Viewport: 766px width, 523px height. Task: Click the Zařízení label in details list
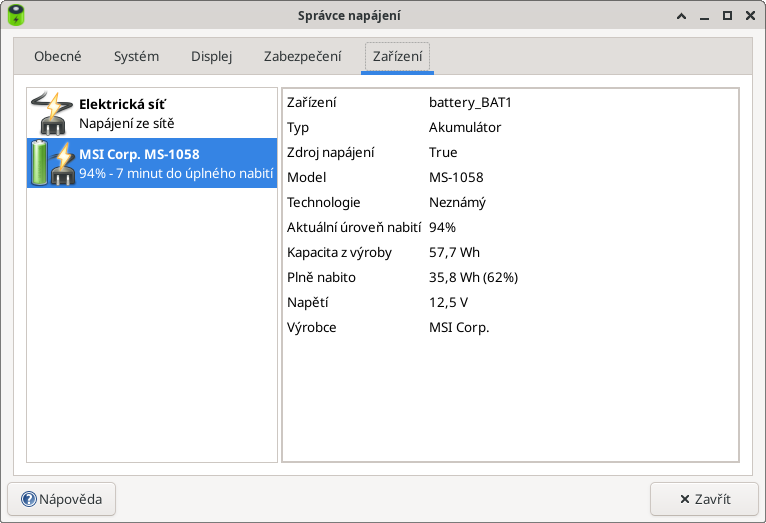[x=311, y=103]
